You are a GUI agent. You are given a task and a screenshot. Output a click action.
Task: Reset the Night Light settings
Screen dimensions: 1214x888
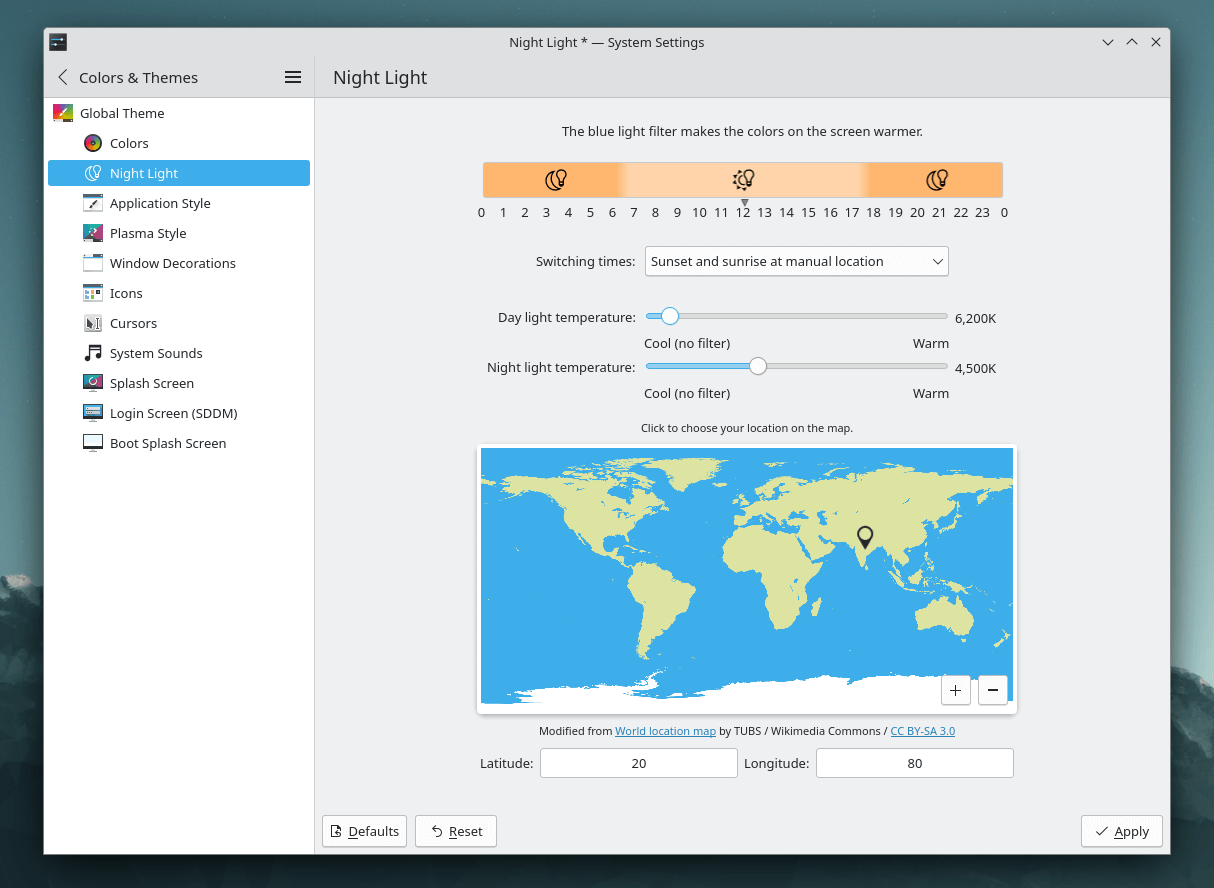(x=455, y=831)
